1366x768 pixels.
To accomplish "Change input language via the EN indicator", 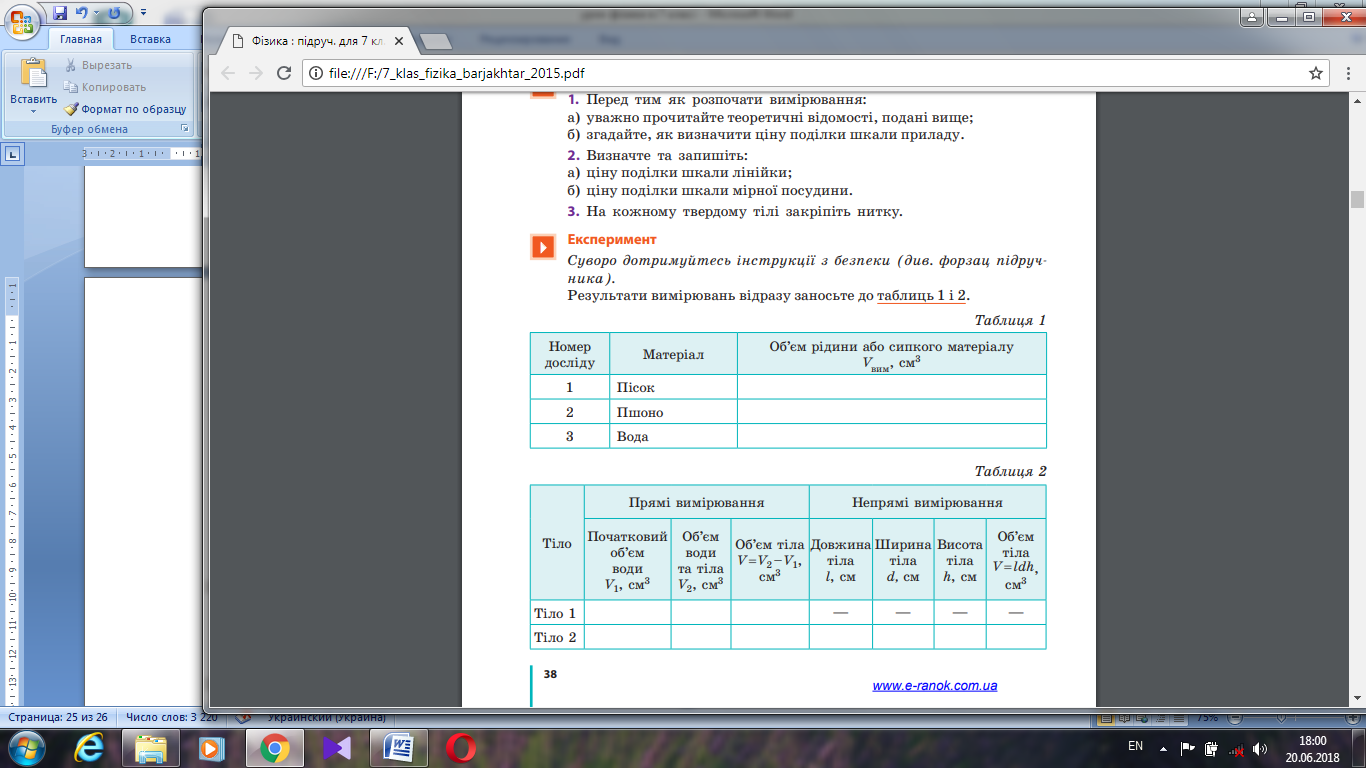I will point(1135,746).
